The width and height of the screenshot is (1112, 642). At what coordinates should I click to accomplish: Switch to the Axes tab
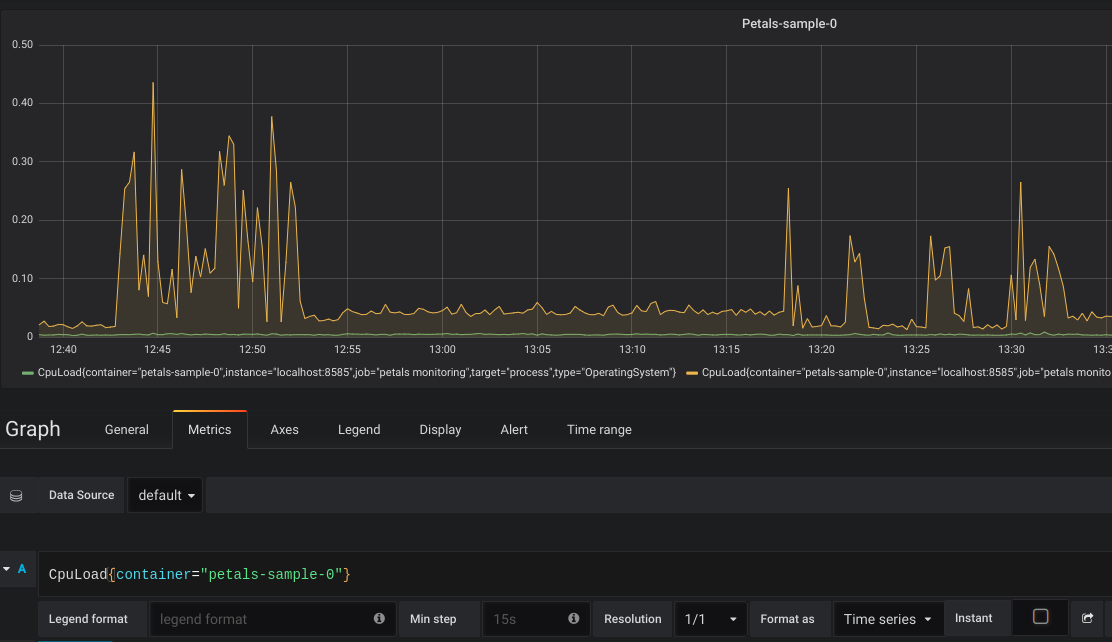tap(284, 430)
